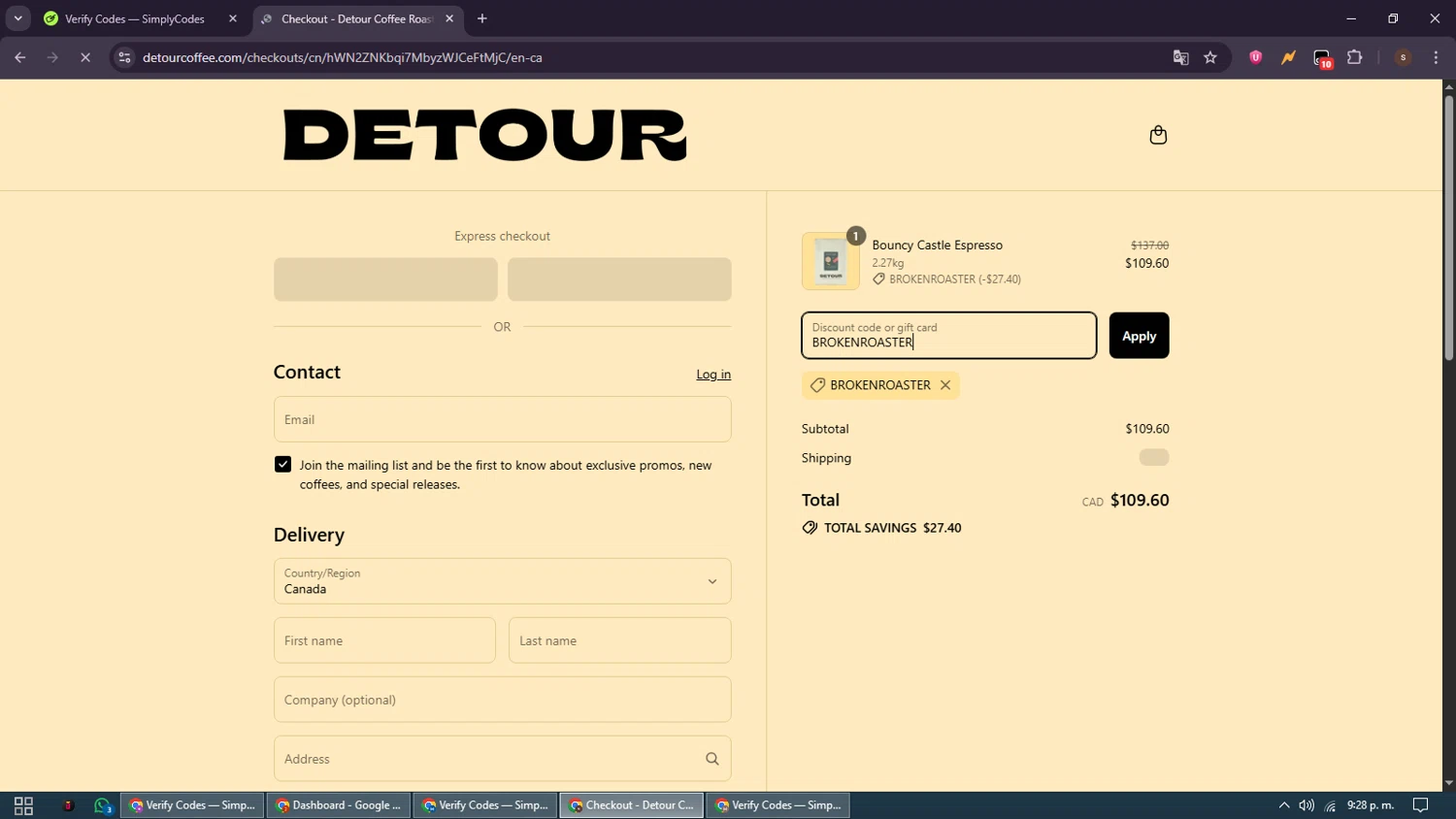Bookmark this page with star icon
1456x819 pixels.
pos(1210,57)
